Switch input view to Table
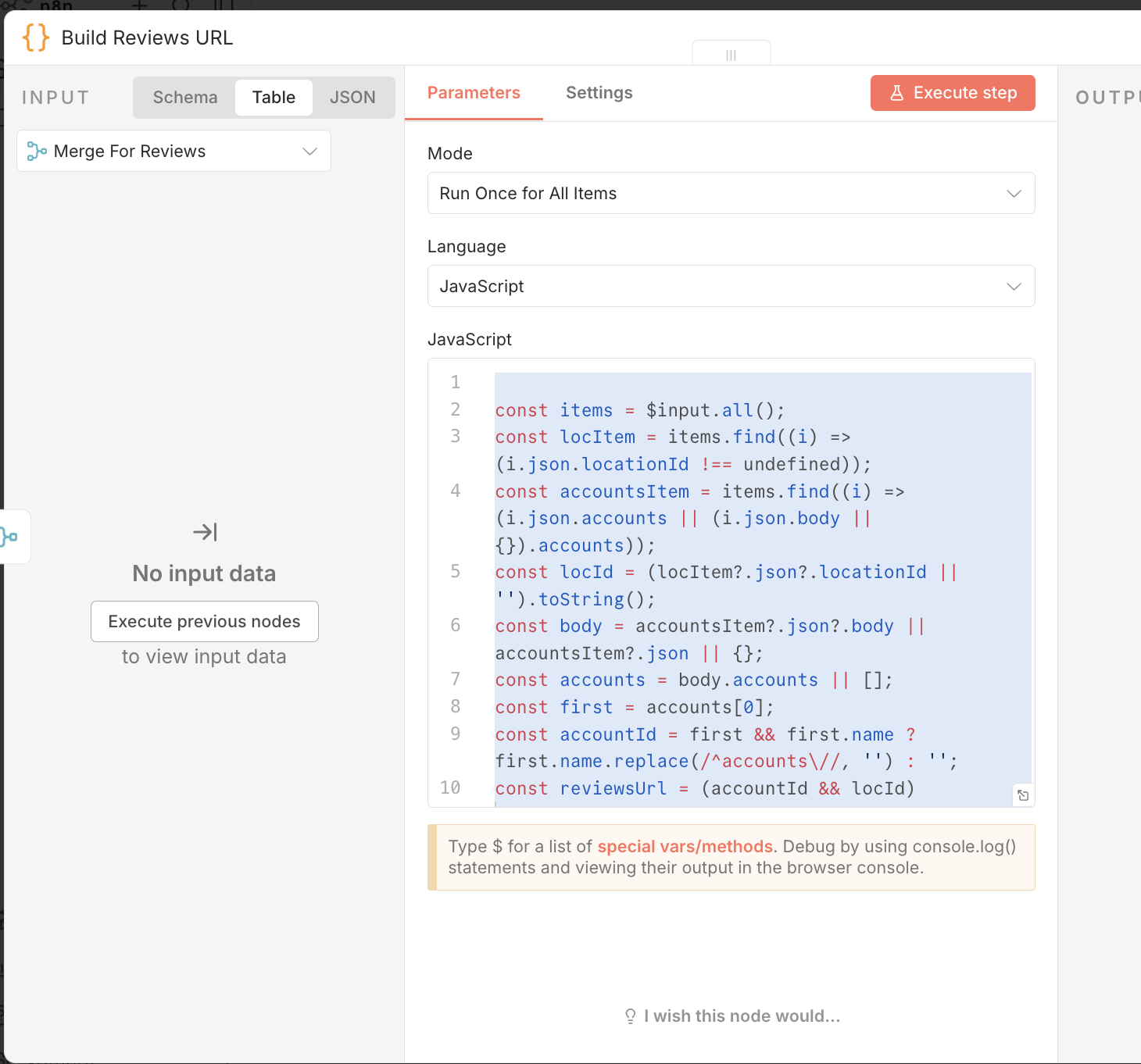Screen dimensions: 1141x1064 (x=274, y=98)
